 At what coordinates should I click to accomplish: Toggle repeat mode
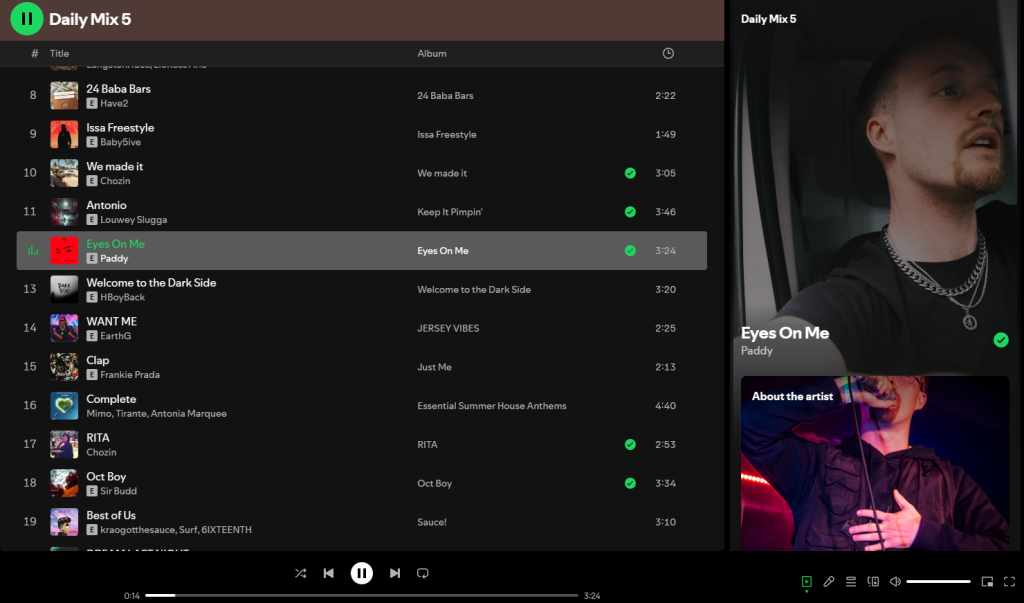[x=423, y=573]
